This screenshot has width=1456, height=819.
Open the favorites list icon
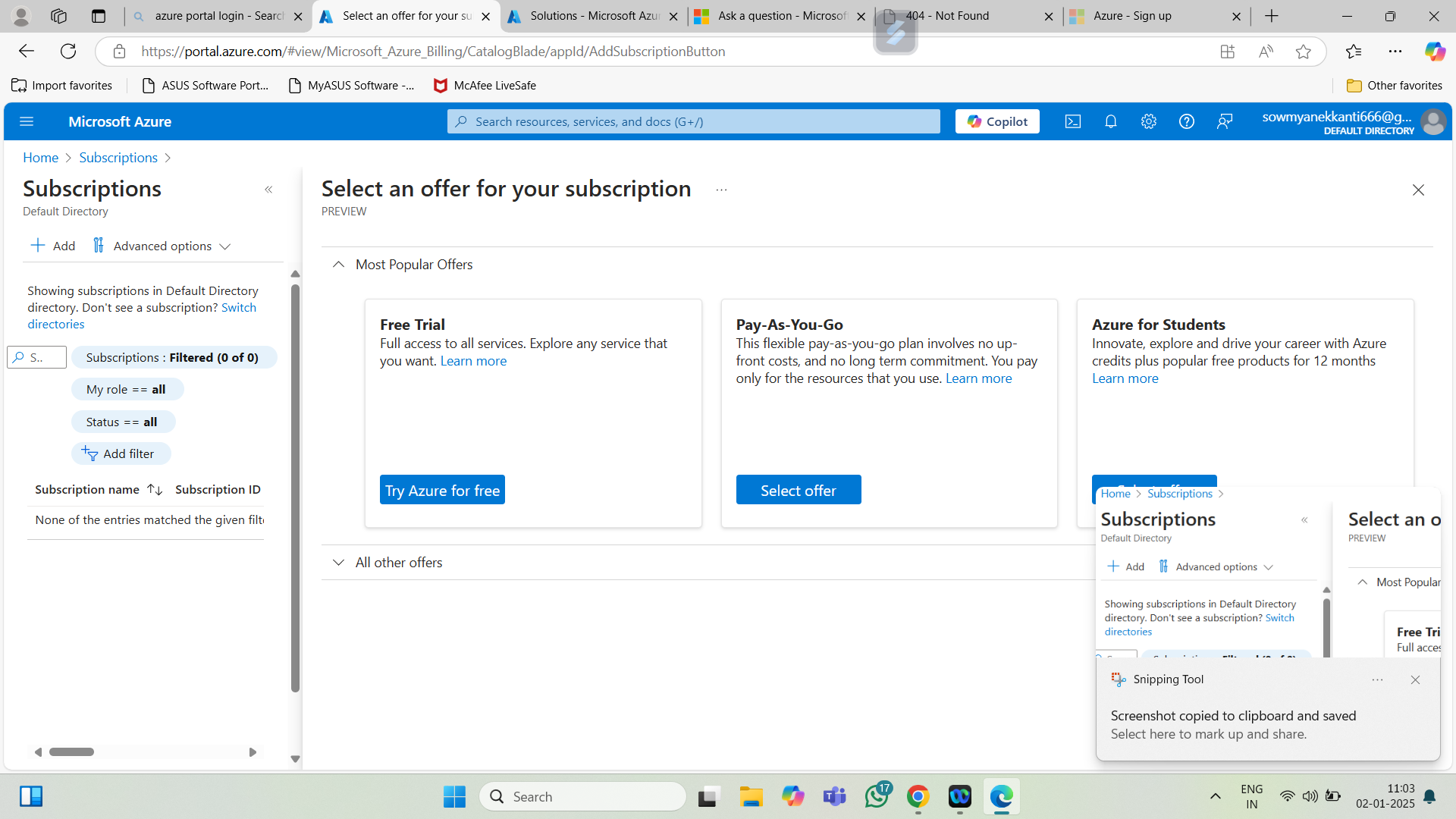coord(1354,52)
